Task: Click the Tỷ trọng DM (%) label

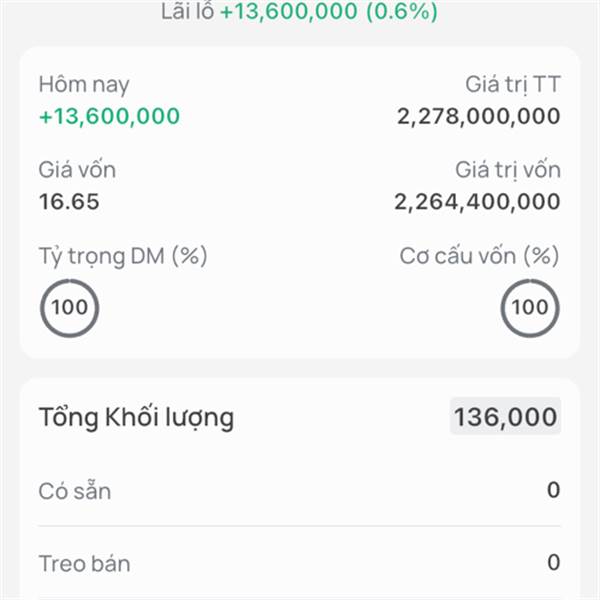Action: (122, 256)
